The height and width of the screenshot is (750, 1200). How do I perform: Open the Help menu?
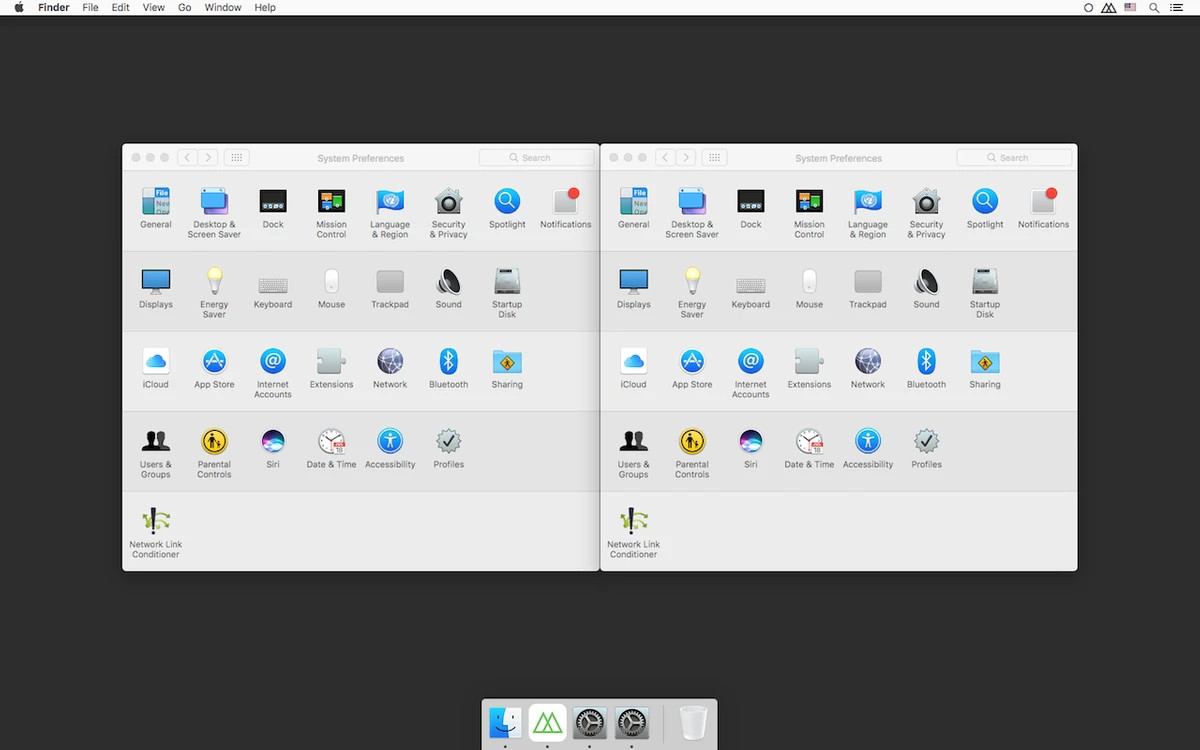click(265, 7)
